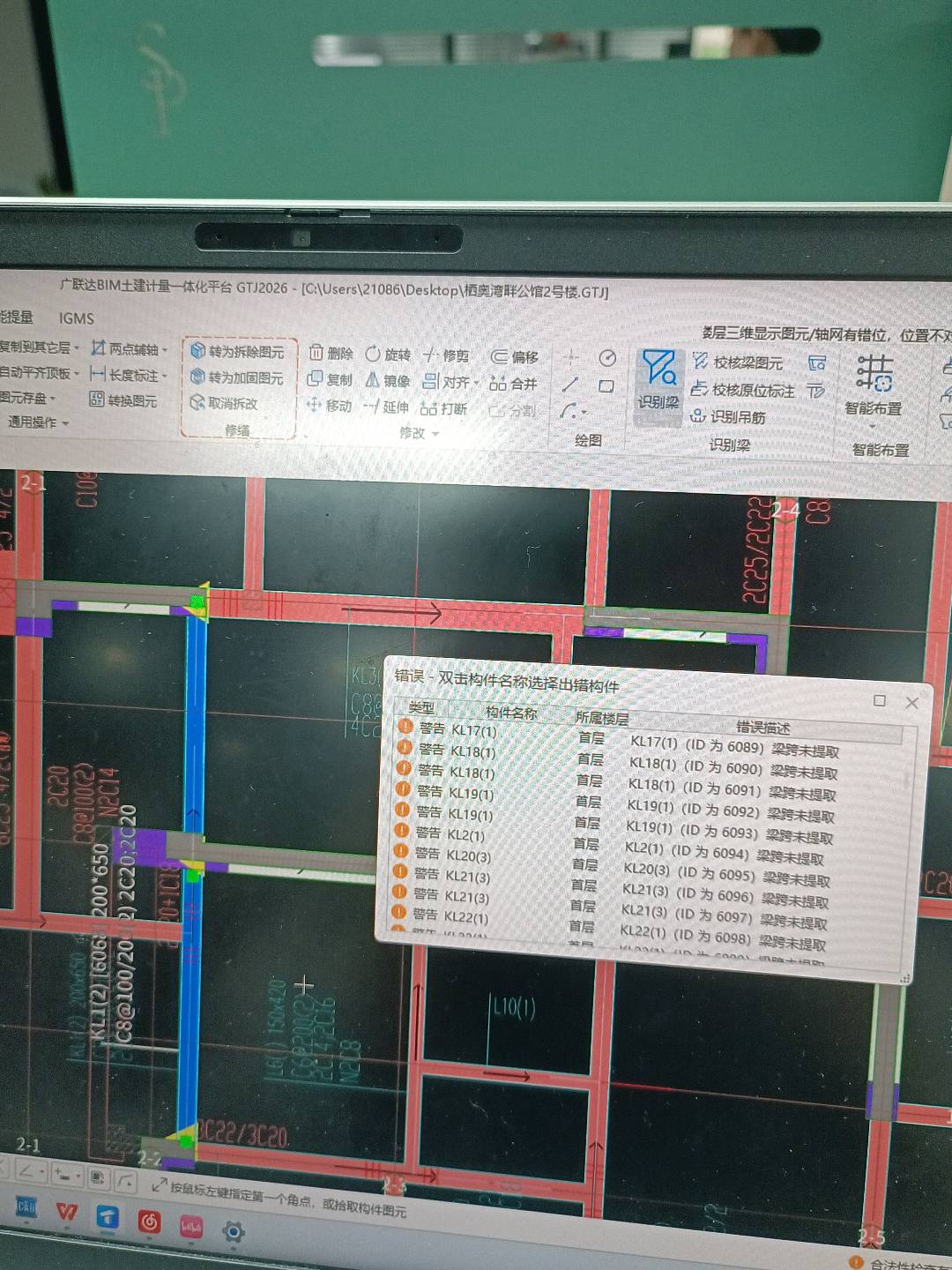Click the beam edit icon right of 校核梁图元
The image size is (952, 1270).
817,363
